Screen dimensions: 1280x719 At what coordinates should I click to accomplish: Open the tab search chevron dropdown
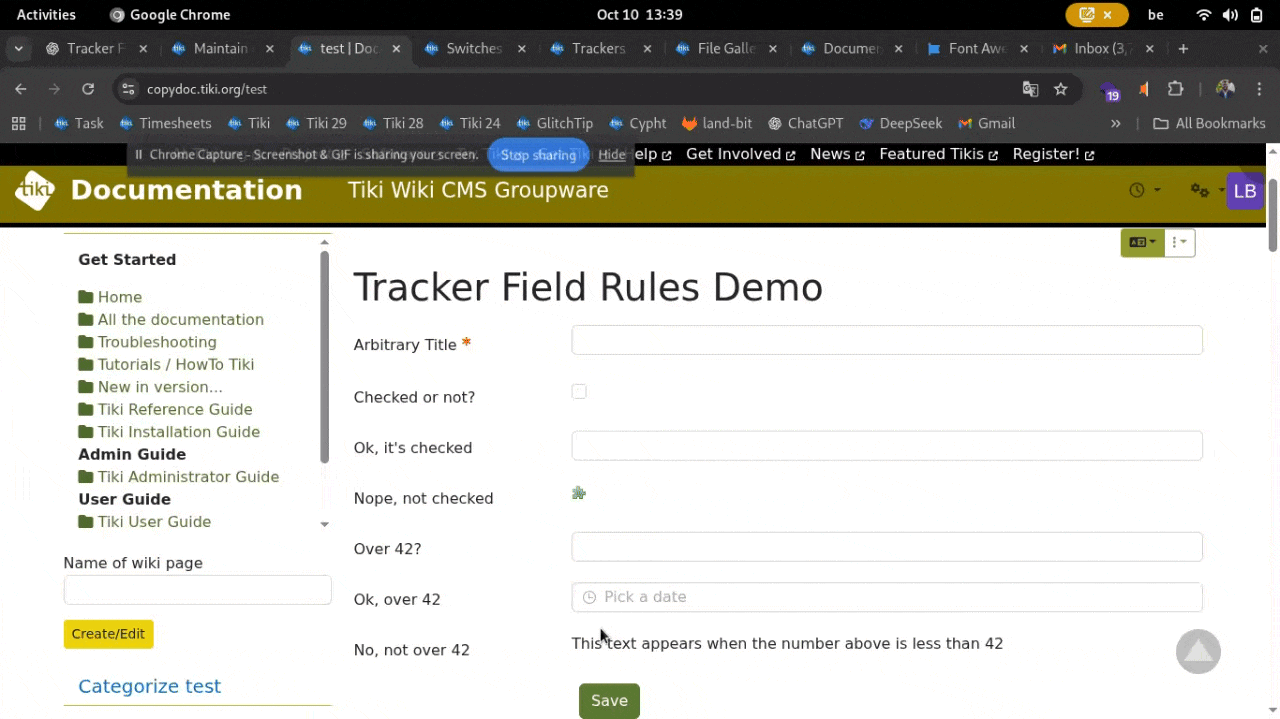[x=18, y=48]
